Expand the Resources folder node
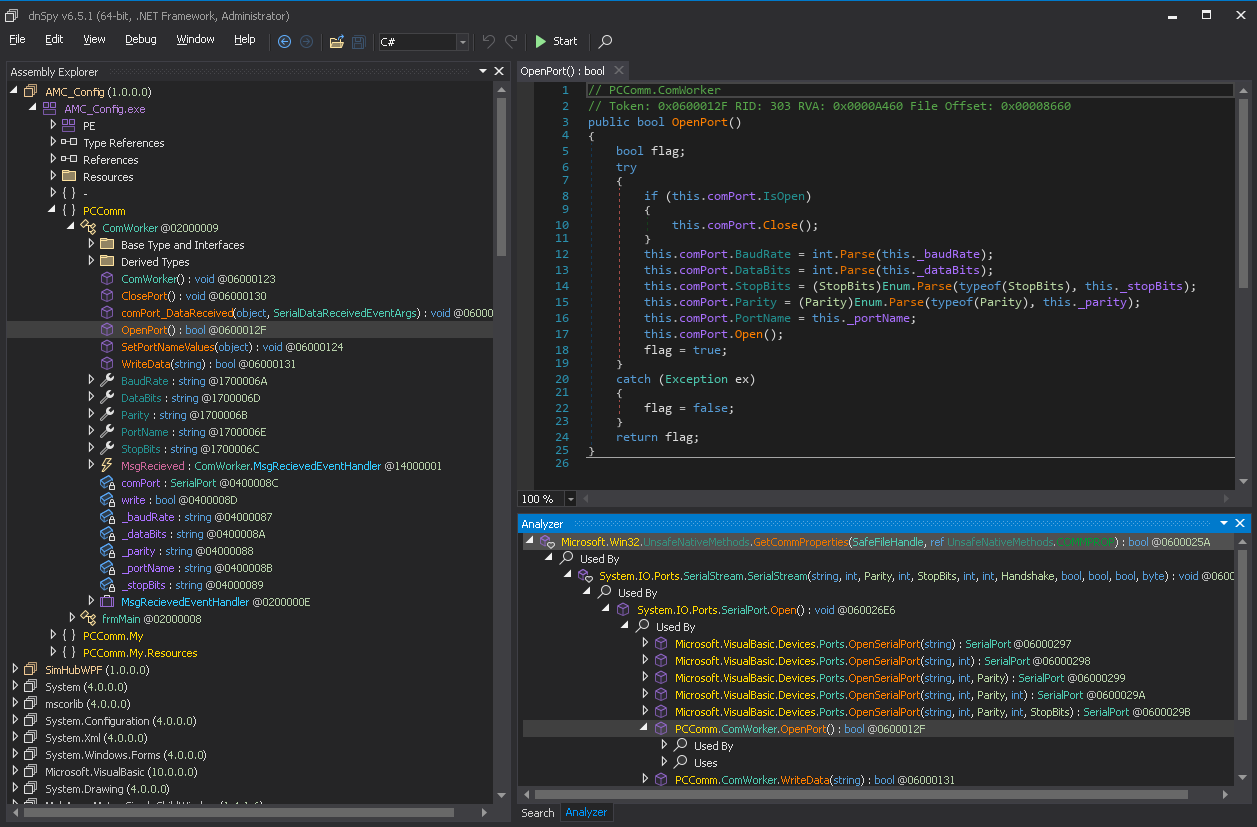The height and width of the screenshot is (827, 1257). pyautogui.click(x=54, y=177)
